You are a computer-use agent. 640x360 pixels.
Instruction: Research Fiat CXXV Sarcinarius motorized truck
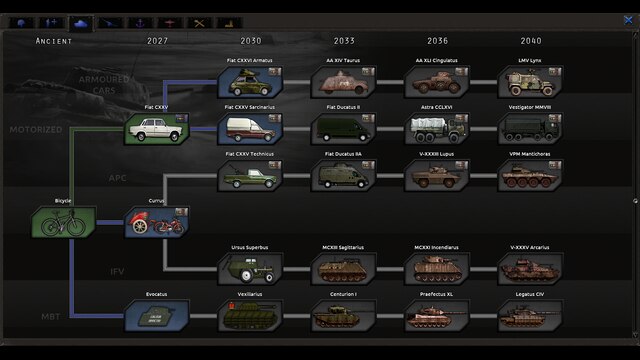pyautogui.click(x=250, y=129)
